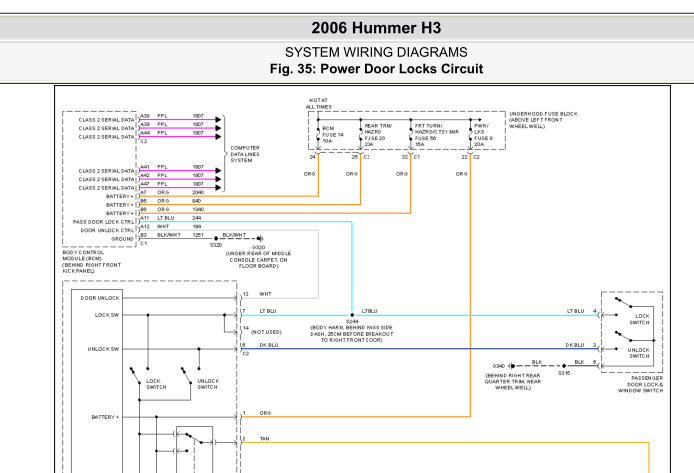Click ground label "G320"

[258, 248]
